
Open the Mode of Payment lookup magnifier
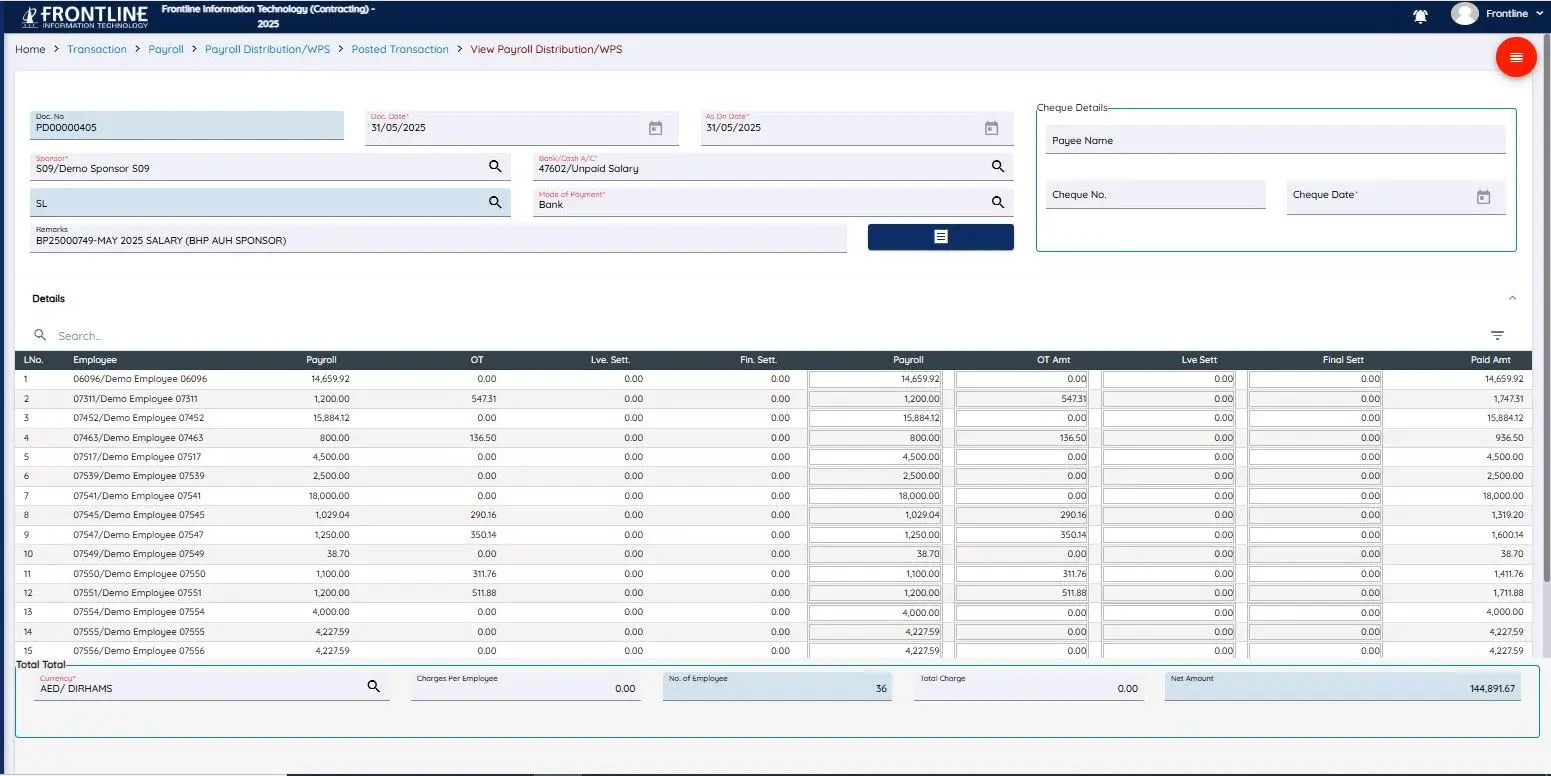(x=997, y=202)
